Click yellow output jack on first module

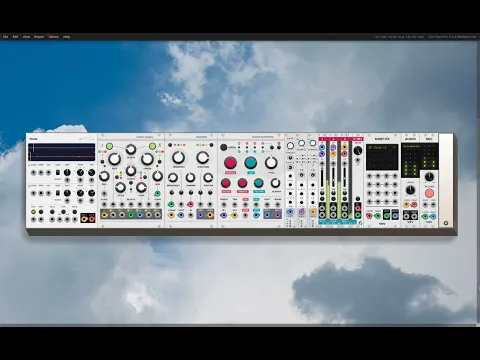click(x=84, y=219)
